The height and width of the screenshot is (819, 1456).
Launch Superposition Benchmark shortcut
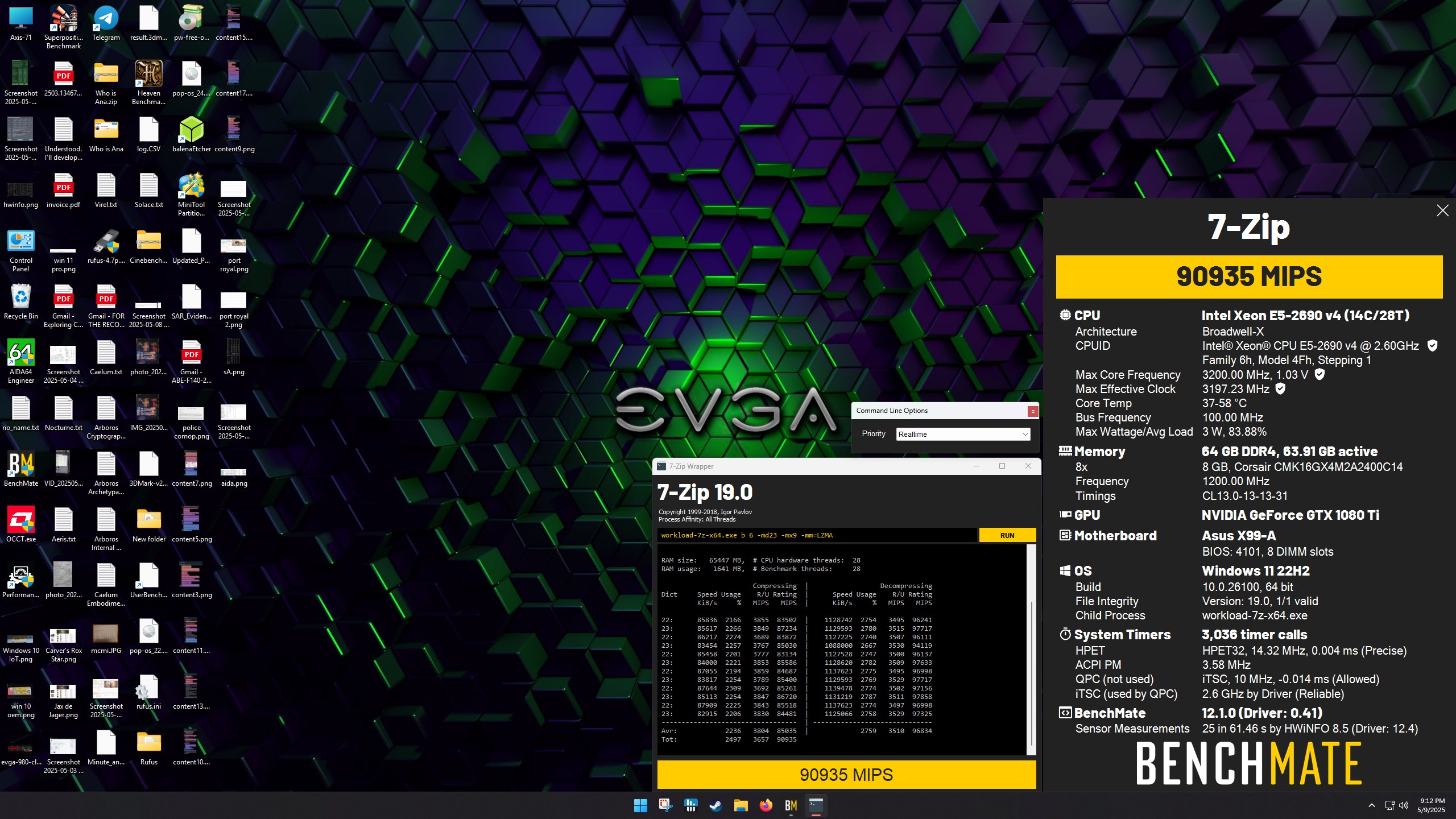pyautogui.click(x=64, y=27)
